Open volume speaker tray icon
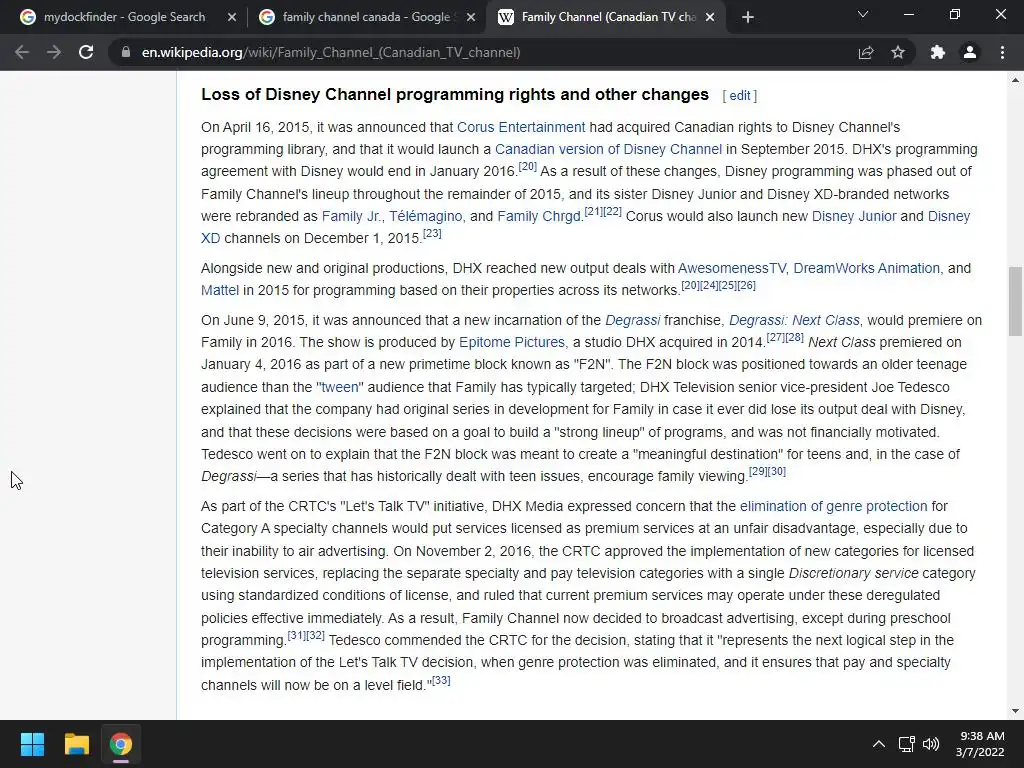Image resolution: width=1024 pixels, height=768 pixels. click(x=931, y=744)
